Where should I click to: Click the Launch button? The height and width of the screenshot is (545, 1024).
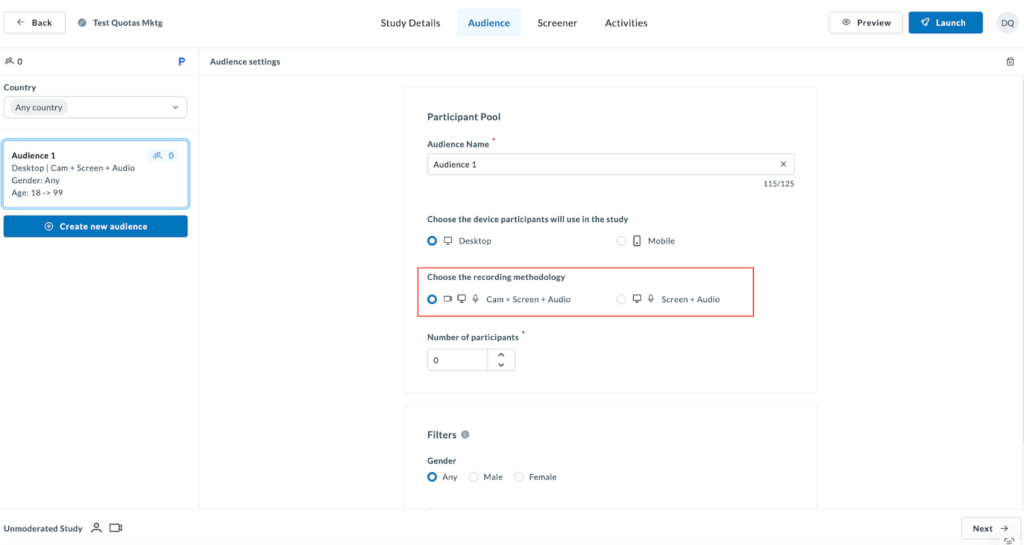[x=945, y=23]
